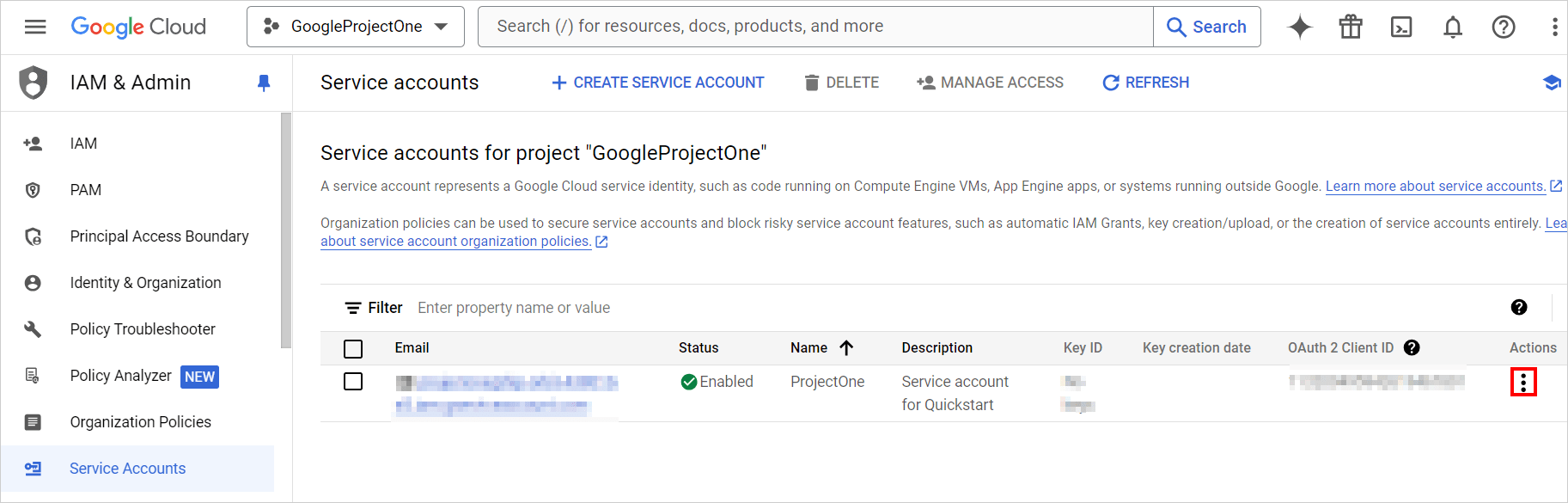
Task: Click Create Service Account
Action: coord(657,83)
